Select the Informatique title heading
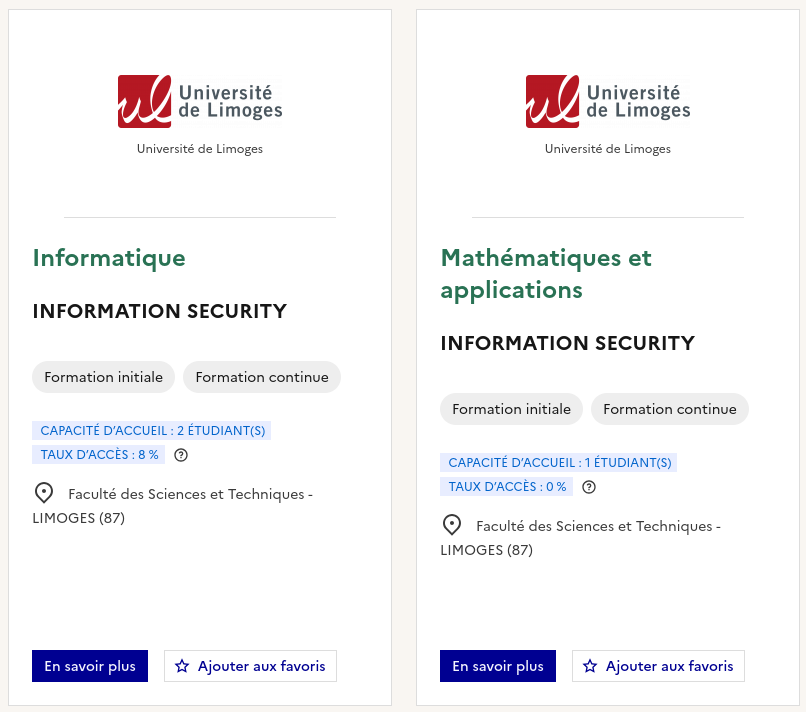The image size is (806, 712). coord(109,258)
